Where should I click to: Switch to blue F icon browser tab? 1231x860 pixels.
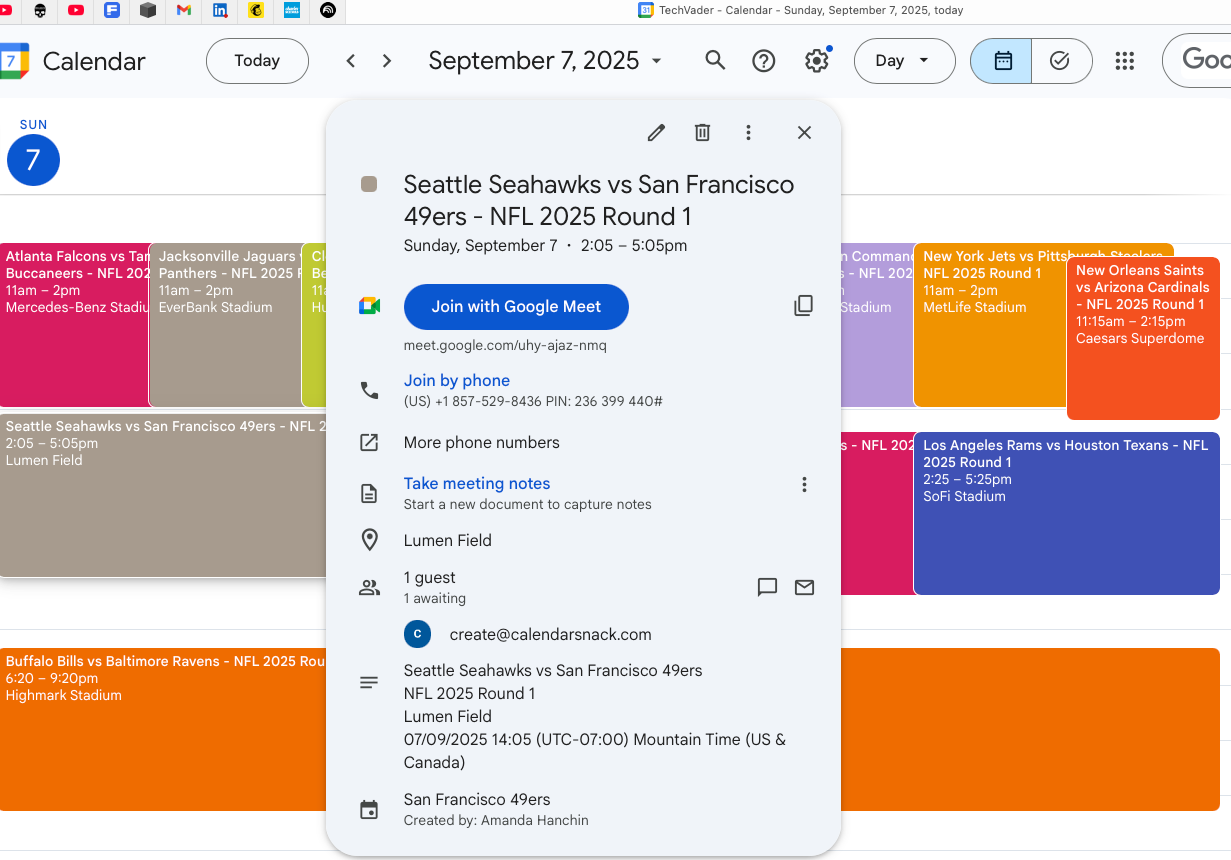112,10
